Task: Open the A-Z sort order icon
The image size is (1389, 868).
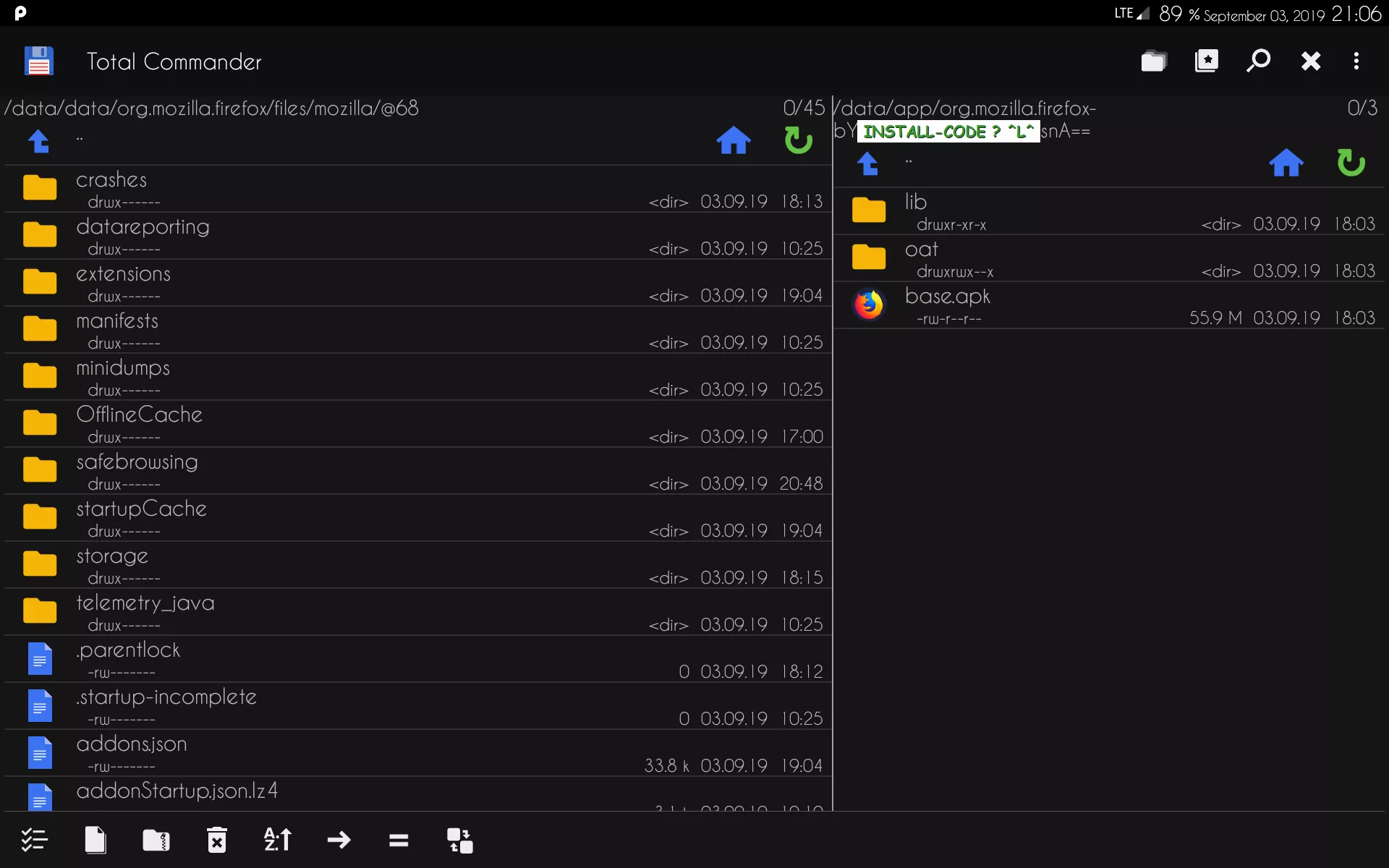Action: point(277,840)
